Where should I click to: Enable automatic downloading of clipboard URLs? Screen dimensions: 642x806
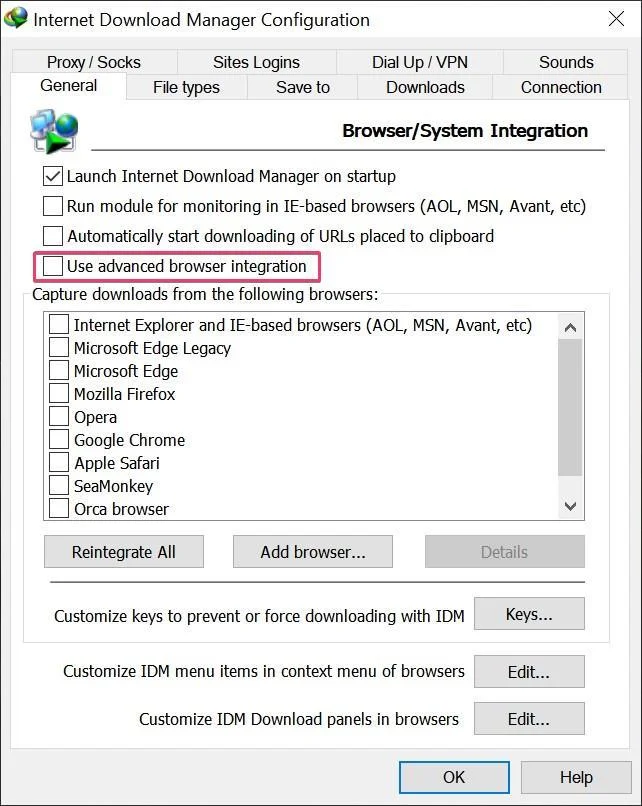coord(53,236)
